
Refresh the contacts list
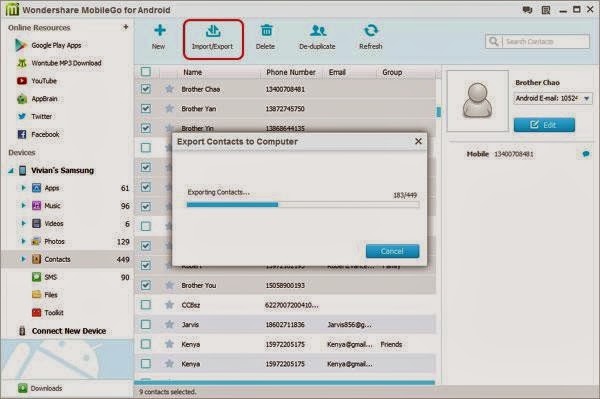coord(371,37)
